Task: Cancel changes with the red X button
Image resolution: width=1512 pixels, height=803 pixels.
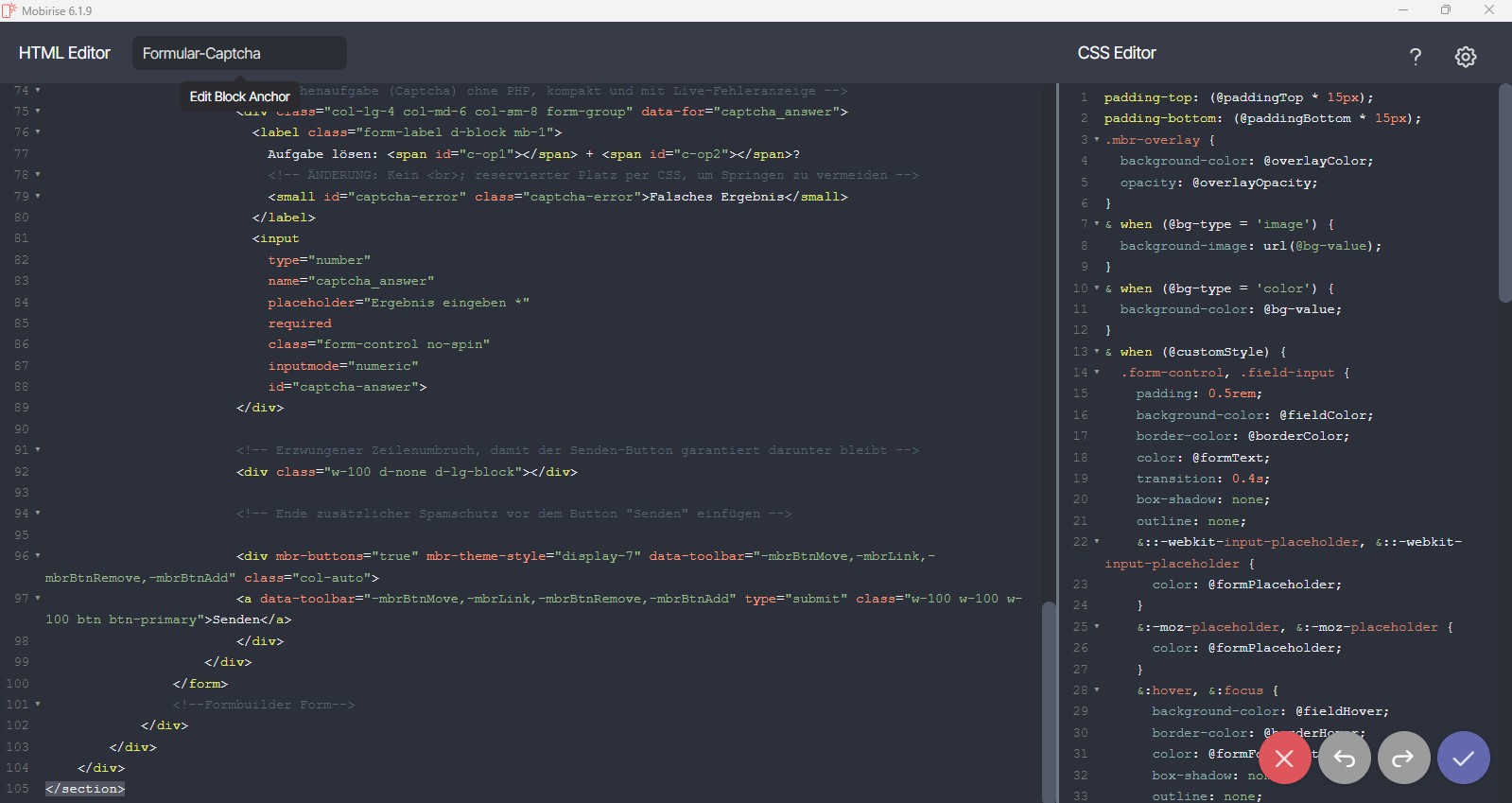Action: coord(1284,758)
